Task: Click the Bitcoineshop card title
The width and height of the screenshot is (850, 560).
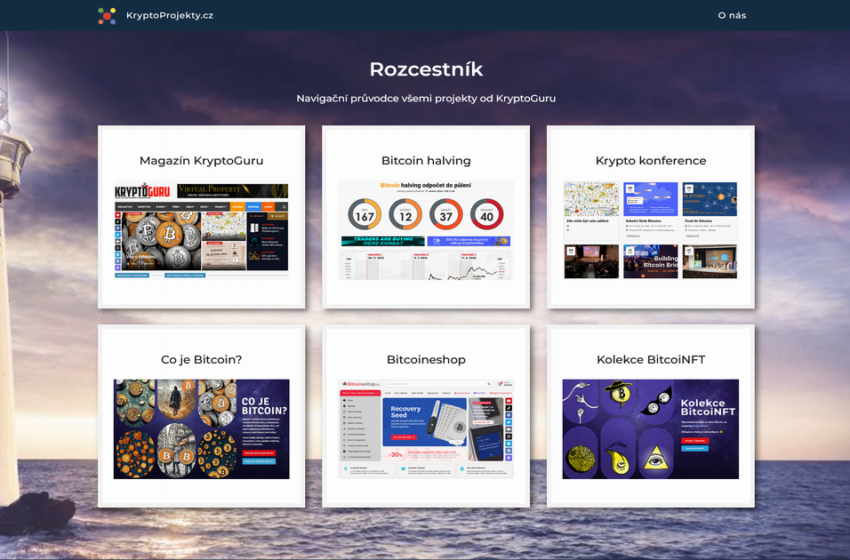Action: [426, 359]
